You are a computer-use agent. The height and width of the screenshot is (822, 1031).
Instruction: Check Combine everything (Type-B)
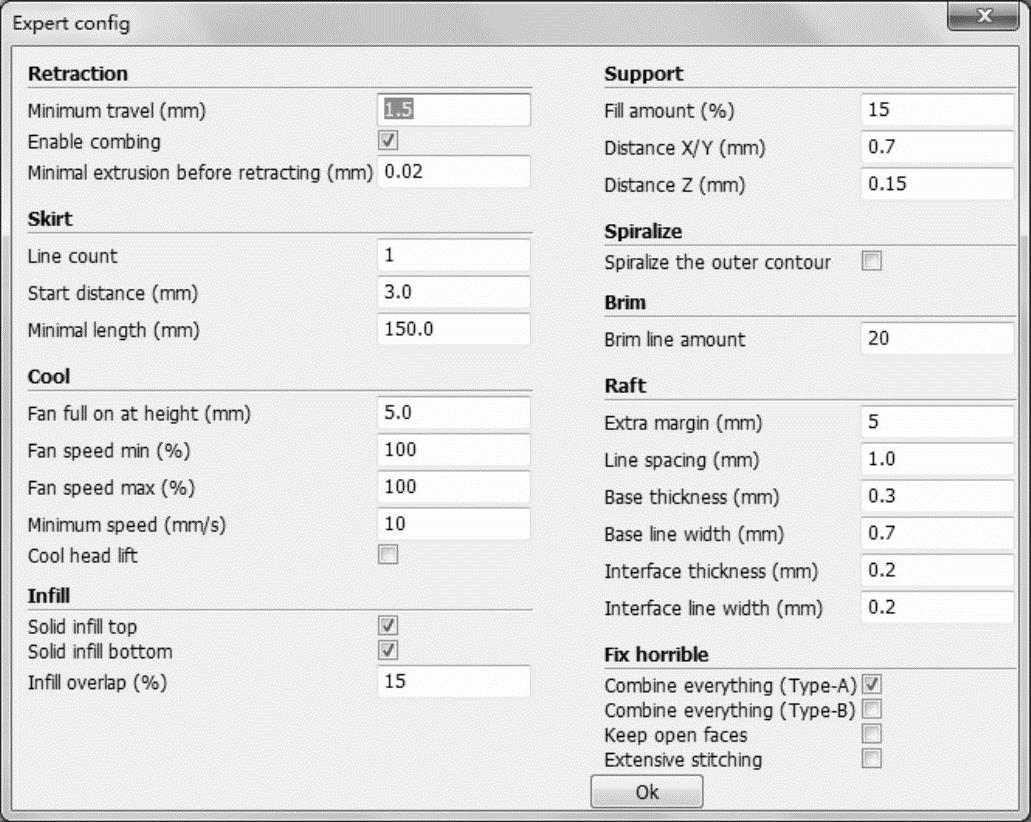(x=872, y=710)
